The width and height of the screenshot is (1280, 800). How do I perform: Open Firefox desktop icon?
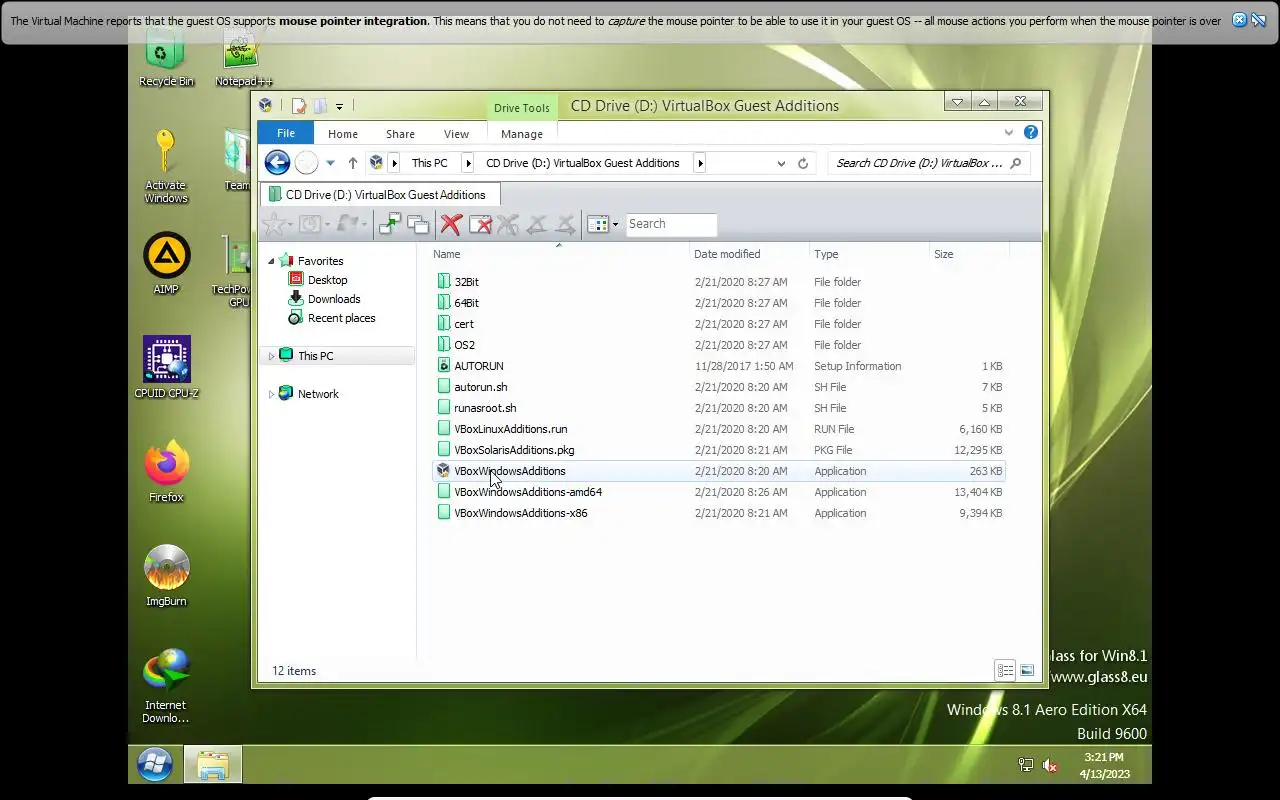coord(166,472)
